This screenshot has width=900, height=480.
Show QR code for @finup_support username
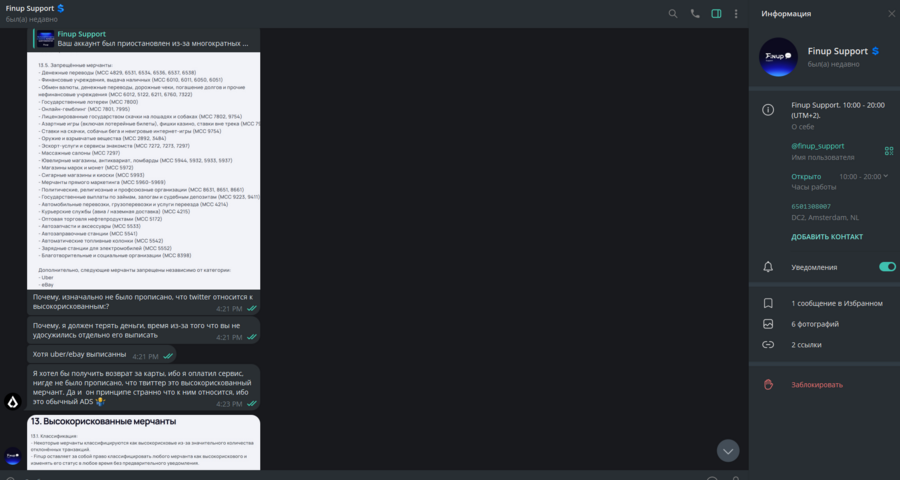pyautogui.click(x=889, y=151)
